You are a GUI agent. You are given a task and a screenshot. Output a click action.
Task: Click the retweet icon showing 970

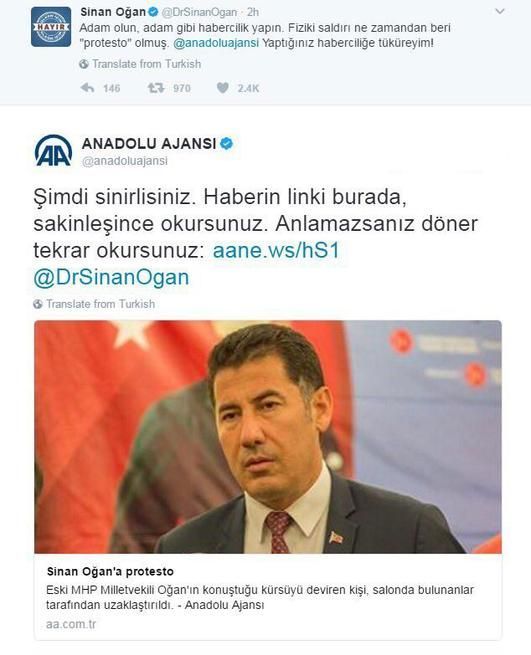pyautogui.click(x=155, y=88)
